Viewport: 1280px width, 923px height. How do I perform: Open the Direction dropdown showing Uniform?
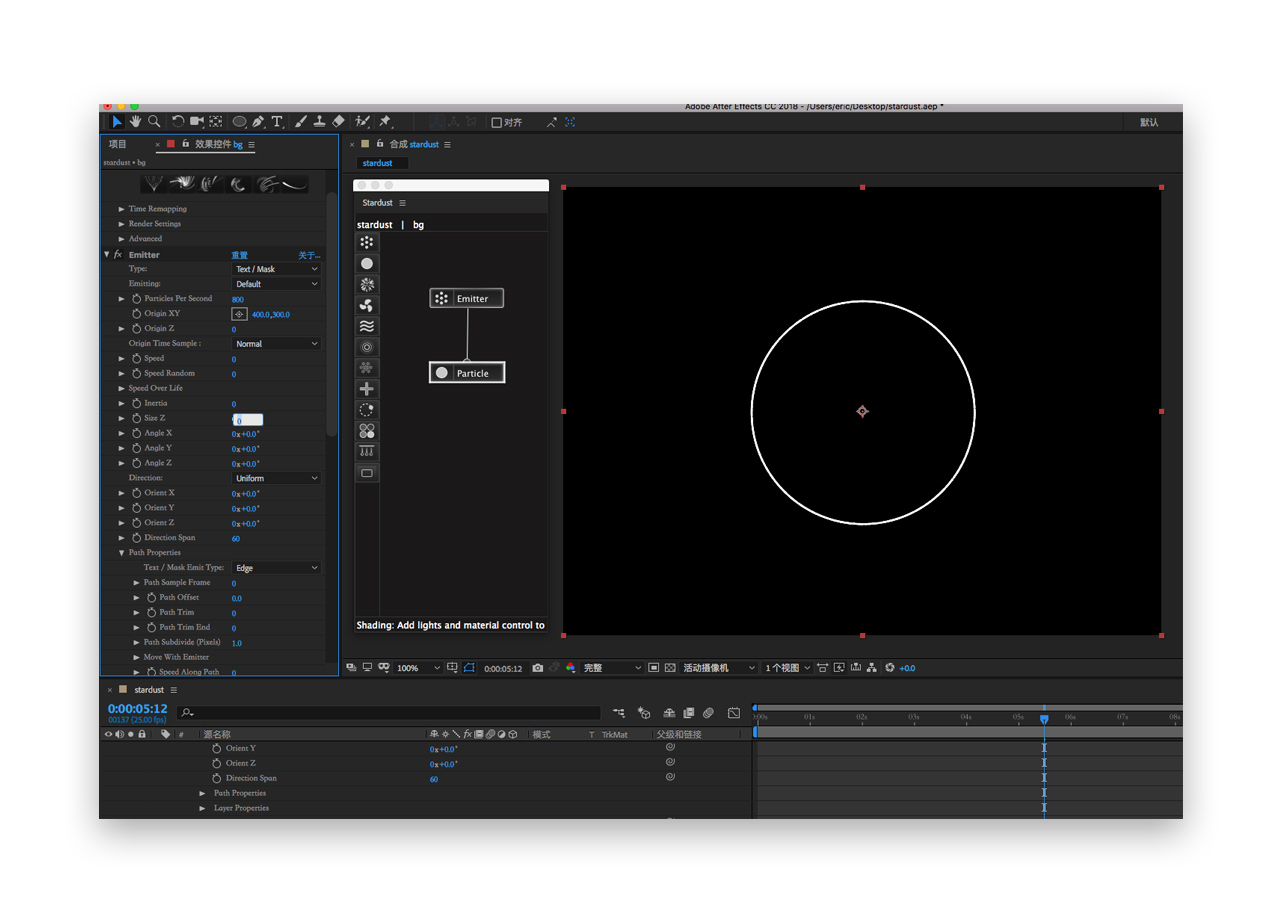(x=276, y=479)
